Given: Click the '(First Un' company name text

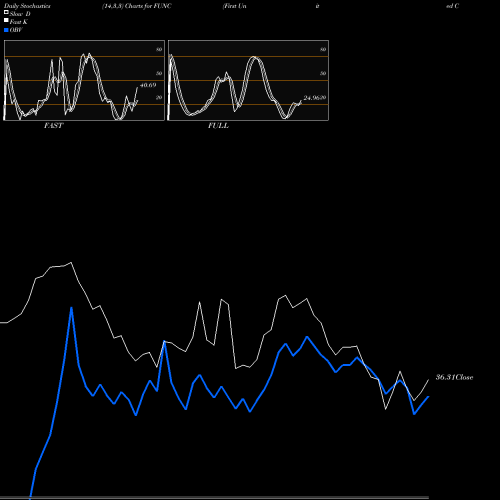Looking at the screenshot, I should point(235,6).
